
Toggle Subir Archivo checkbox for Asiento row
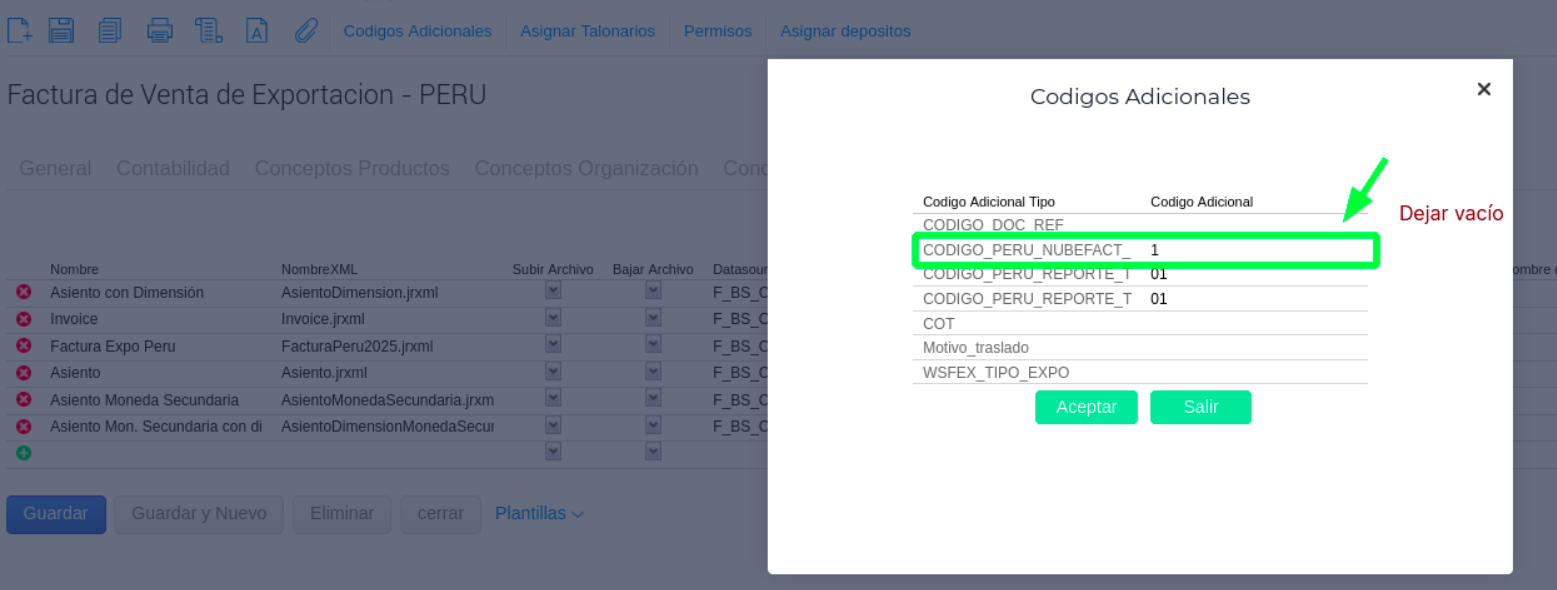click(553, 371)
